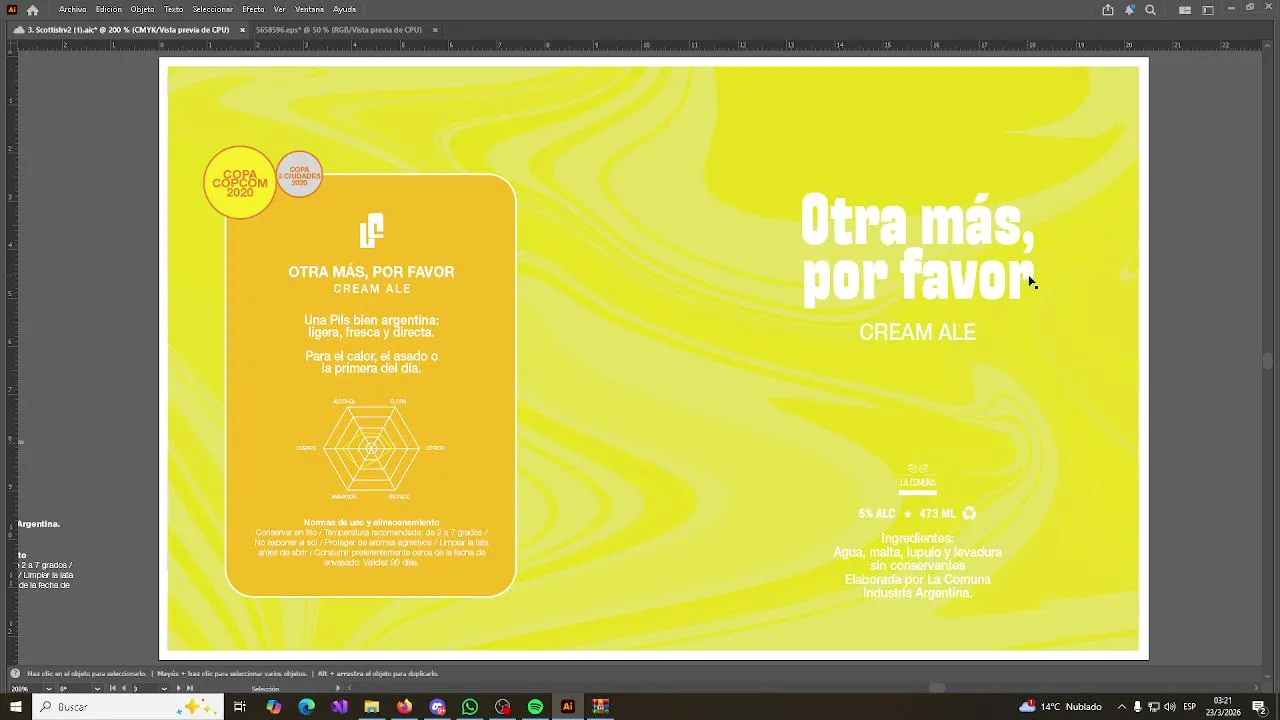This screenshot has height=720, width=1280.
Task: Select the white logo on orange label
Action: [371, 230]
